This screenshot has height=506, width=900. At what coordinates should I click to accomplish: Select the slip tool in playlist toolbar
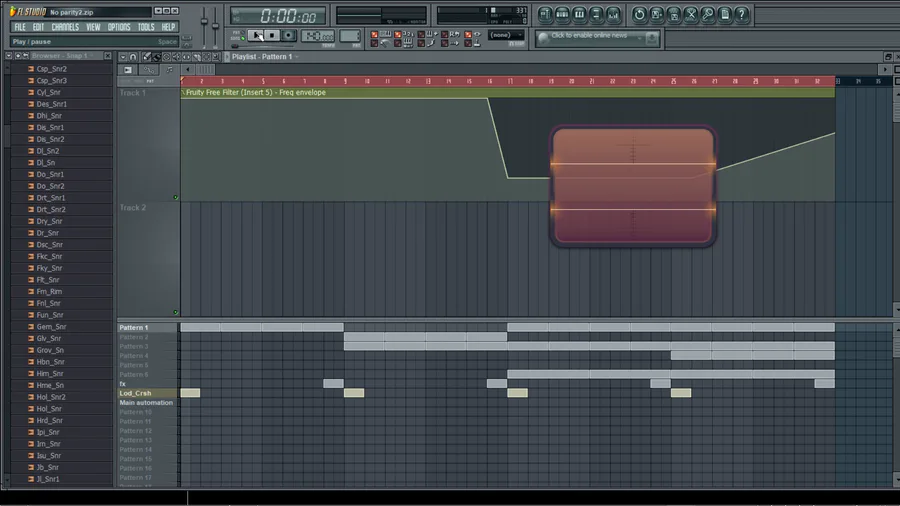pyautogui.click(x=186, y=57)
